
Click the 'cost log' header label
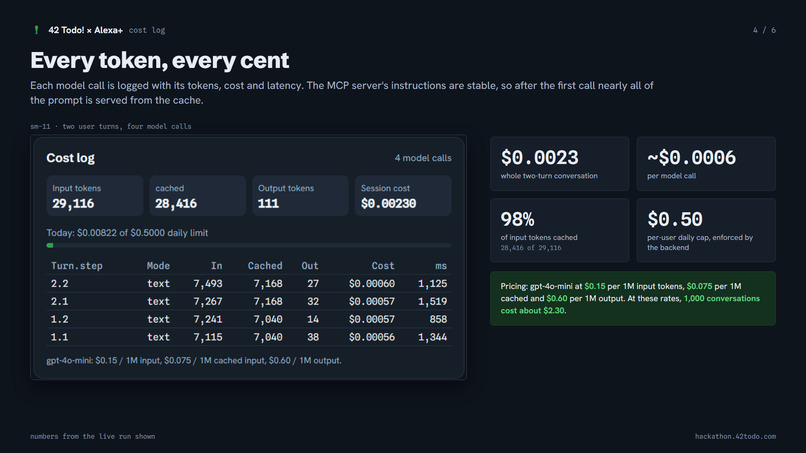coord(147,30)
